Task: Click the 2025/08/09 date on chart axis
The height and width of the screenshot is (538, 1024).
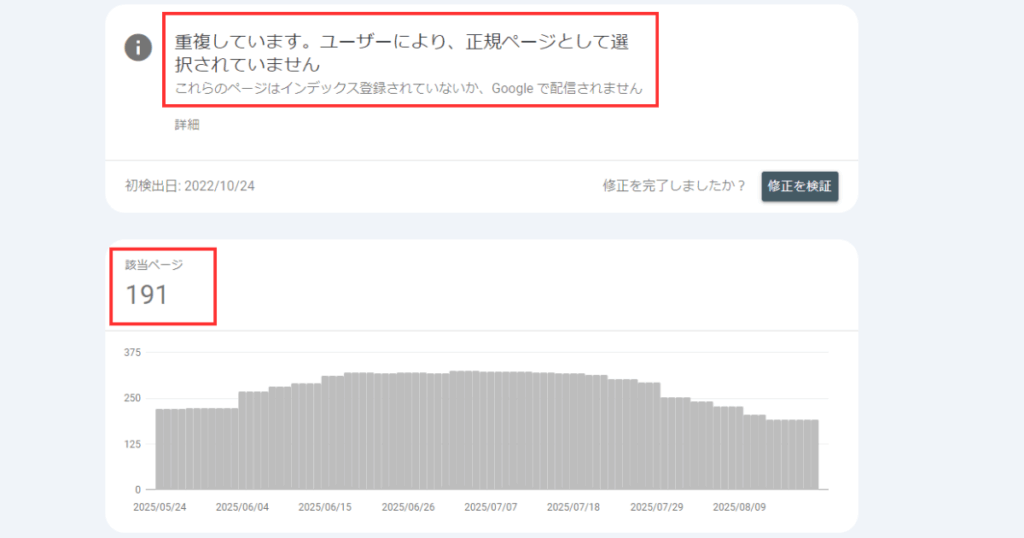Action: [740, 507]
